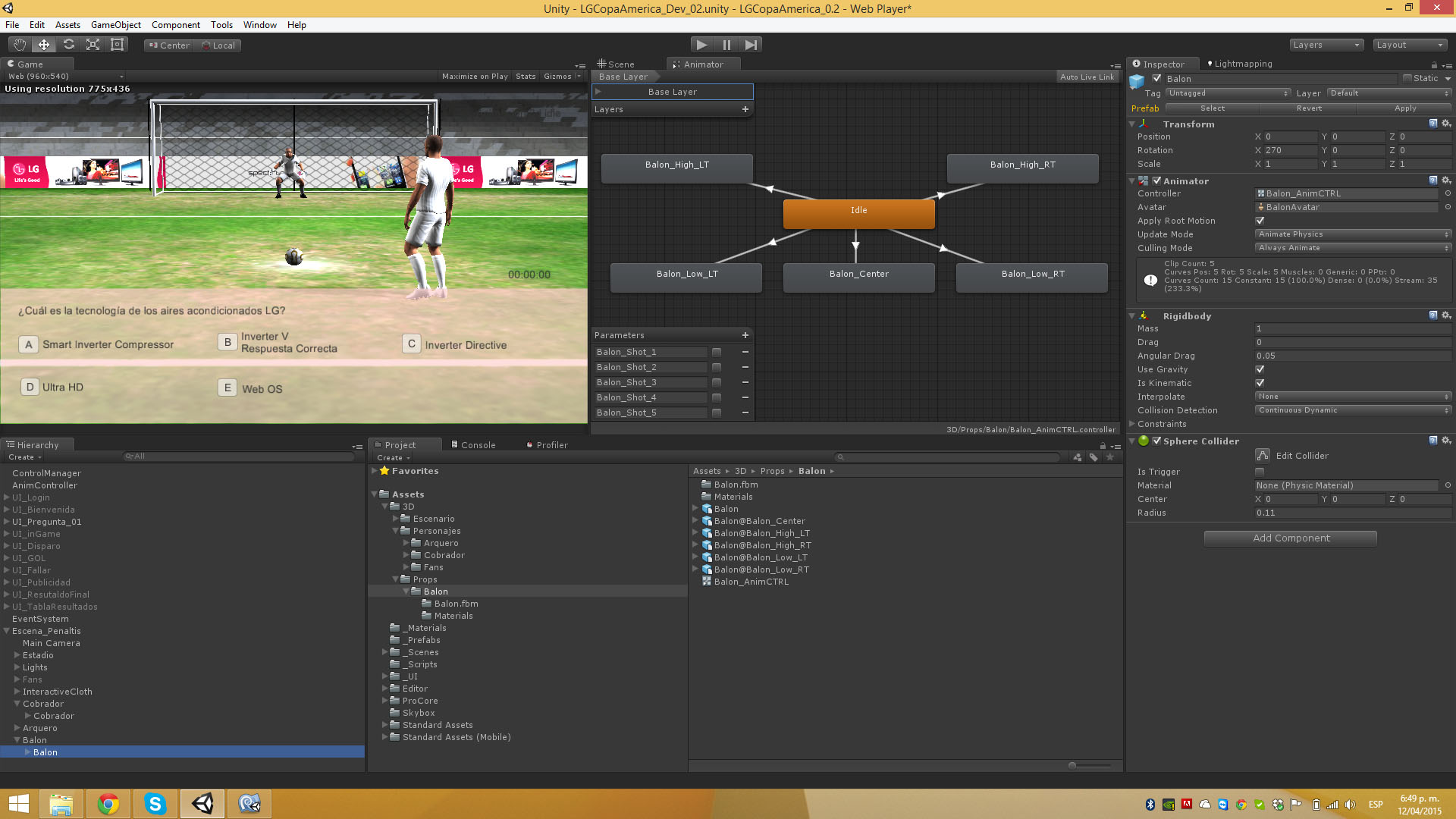Open the Culling Mode dropdown

pos(1353,248)
